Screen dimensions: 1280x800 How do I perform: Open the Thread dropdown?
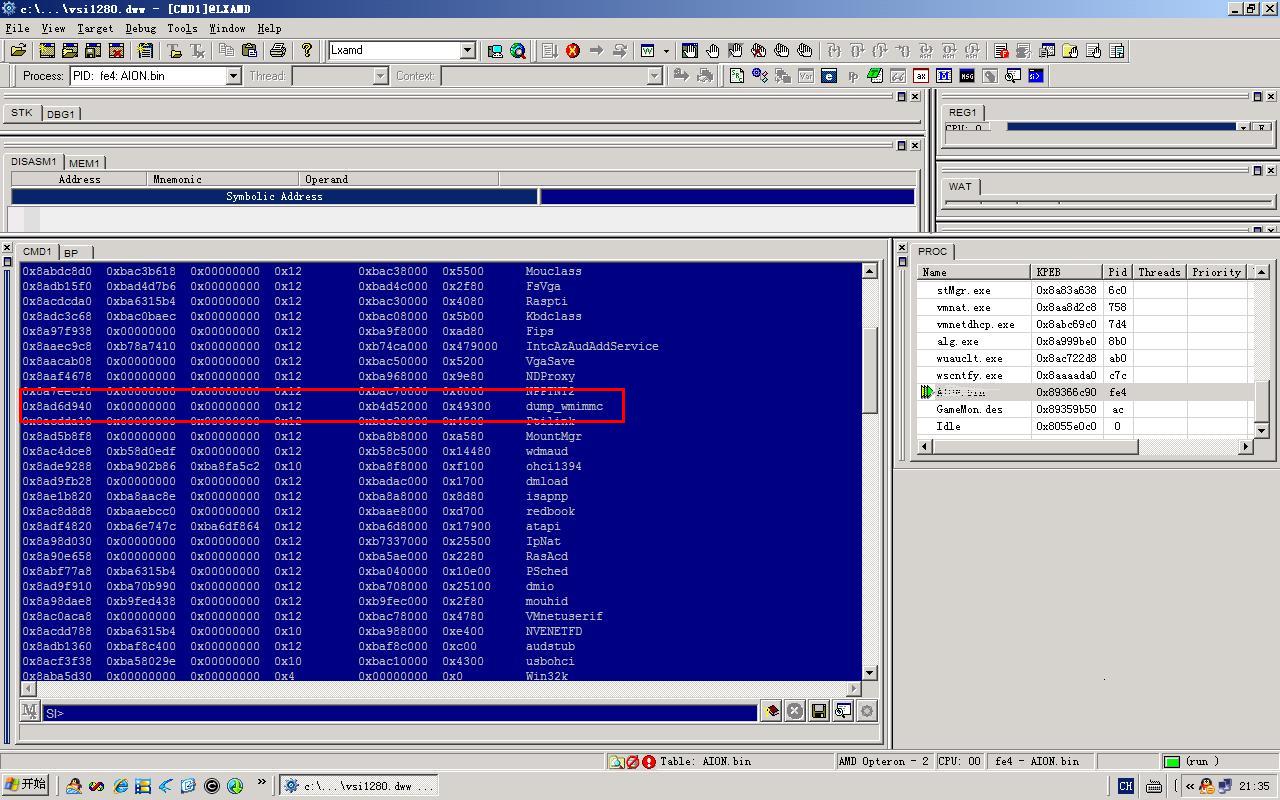click(380, 76)
